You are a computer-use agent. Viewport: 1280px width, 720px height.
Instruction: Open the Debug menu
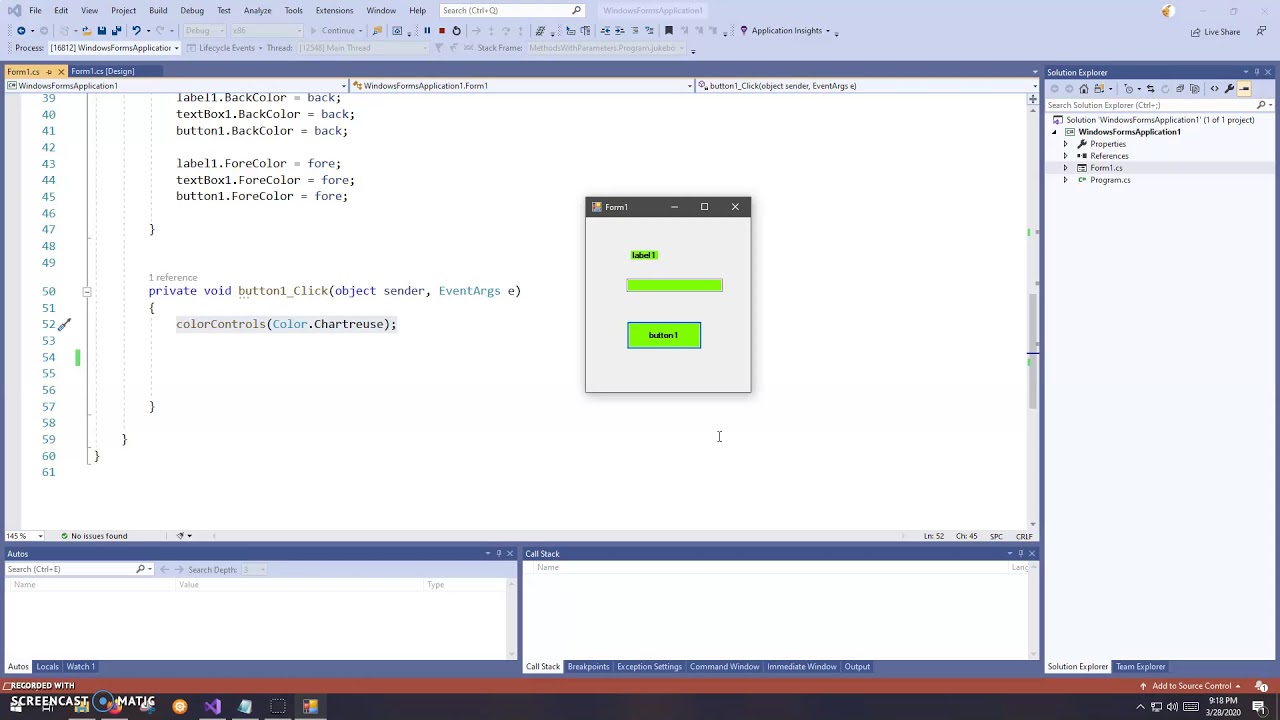(x=192, y=10)
